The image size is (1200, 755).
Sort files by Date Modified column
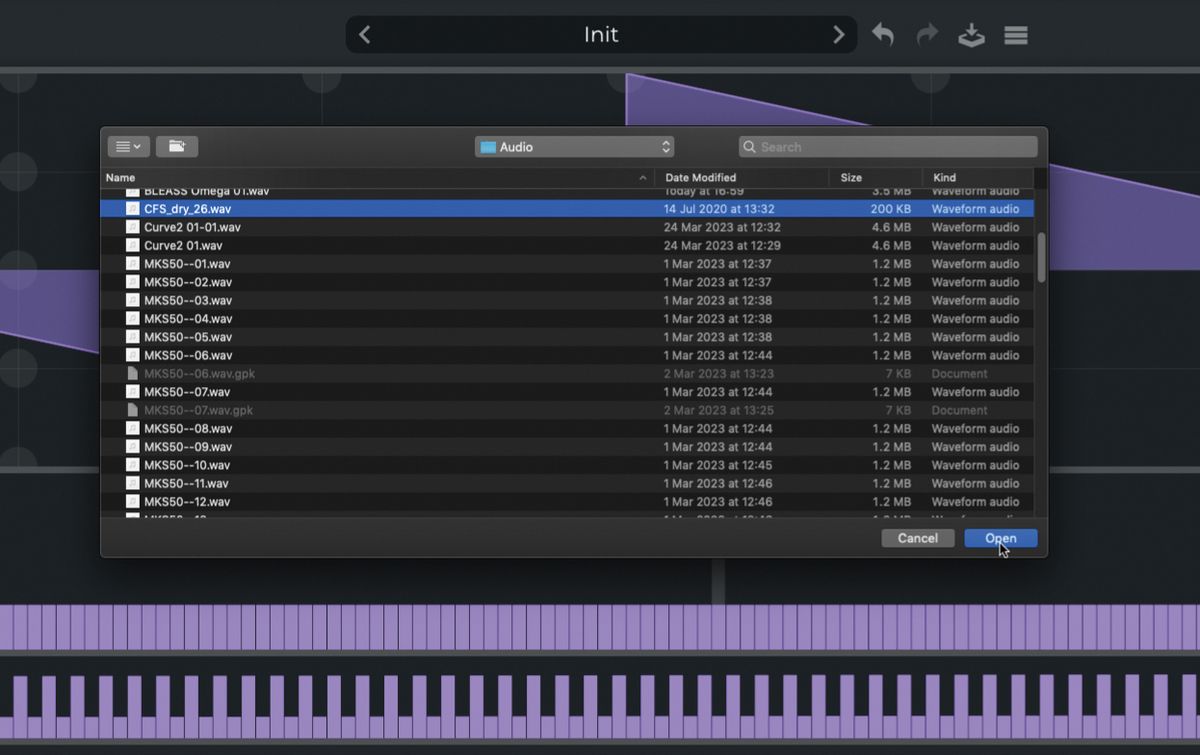click(x=740, y=178)
